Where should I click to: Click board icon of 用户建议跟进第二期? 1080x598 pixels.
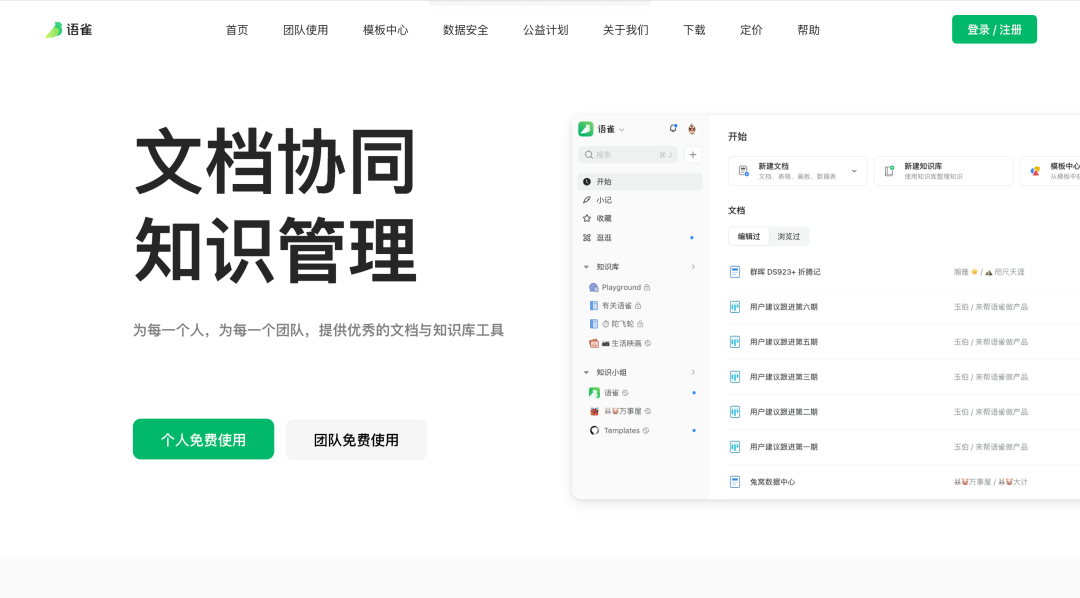coord(735,412)
